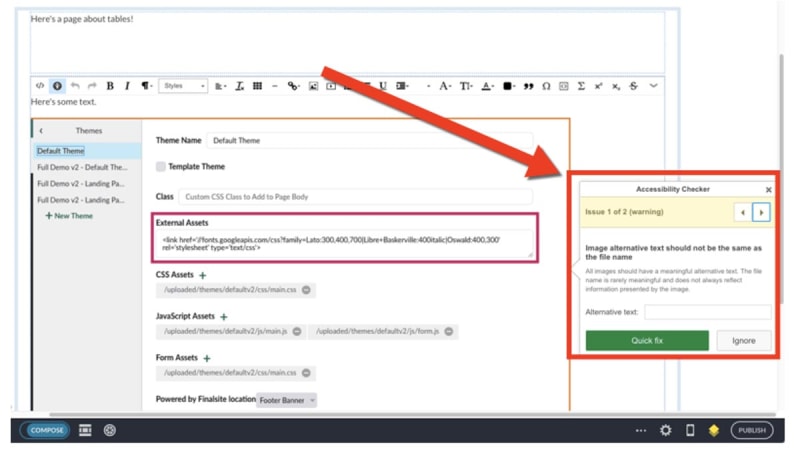Open the code view source icon
This screenshot has height=454, width=800.
click(40, 86)
